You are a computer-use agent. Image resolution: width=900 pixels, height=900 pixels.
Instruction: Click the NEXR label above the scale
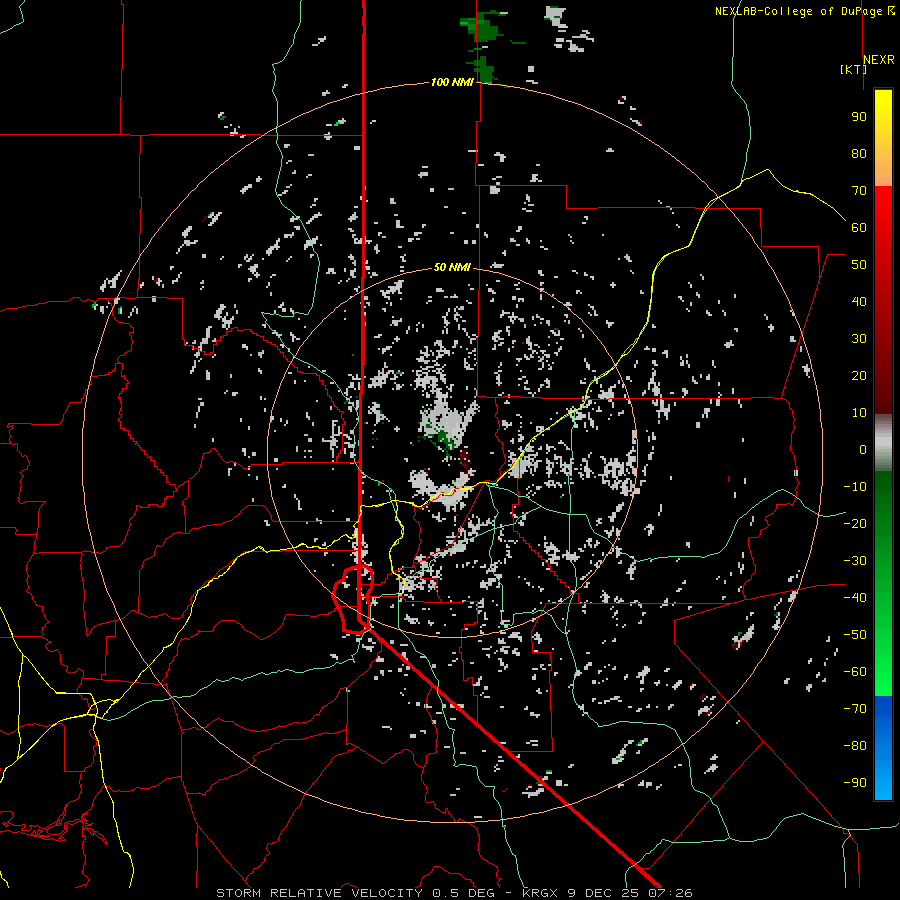[879, 60]
